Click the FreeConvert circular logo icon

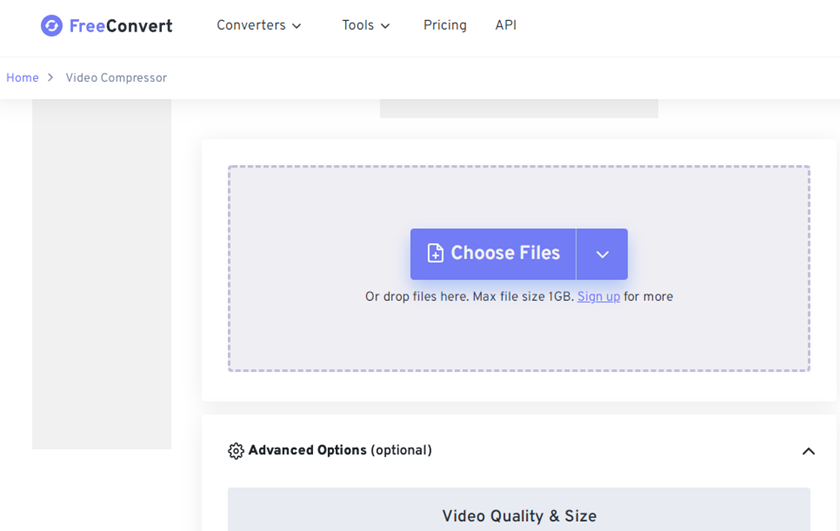[x=52, y=26]
